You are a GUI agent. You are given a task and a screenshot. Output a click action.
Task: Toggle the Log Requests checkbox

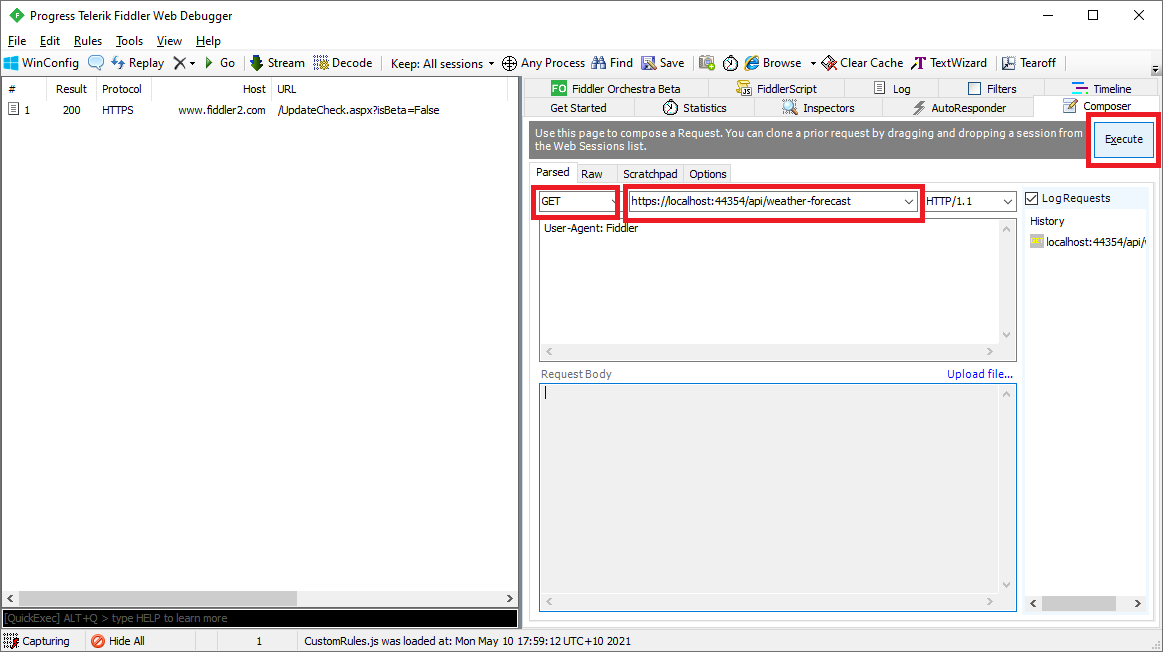pyautogui.click(x=1032, y=198)
